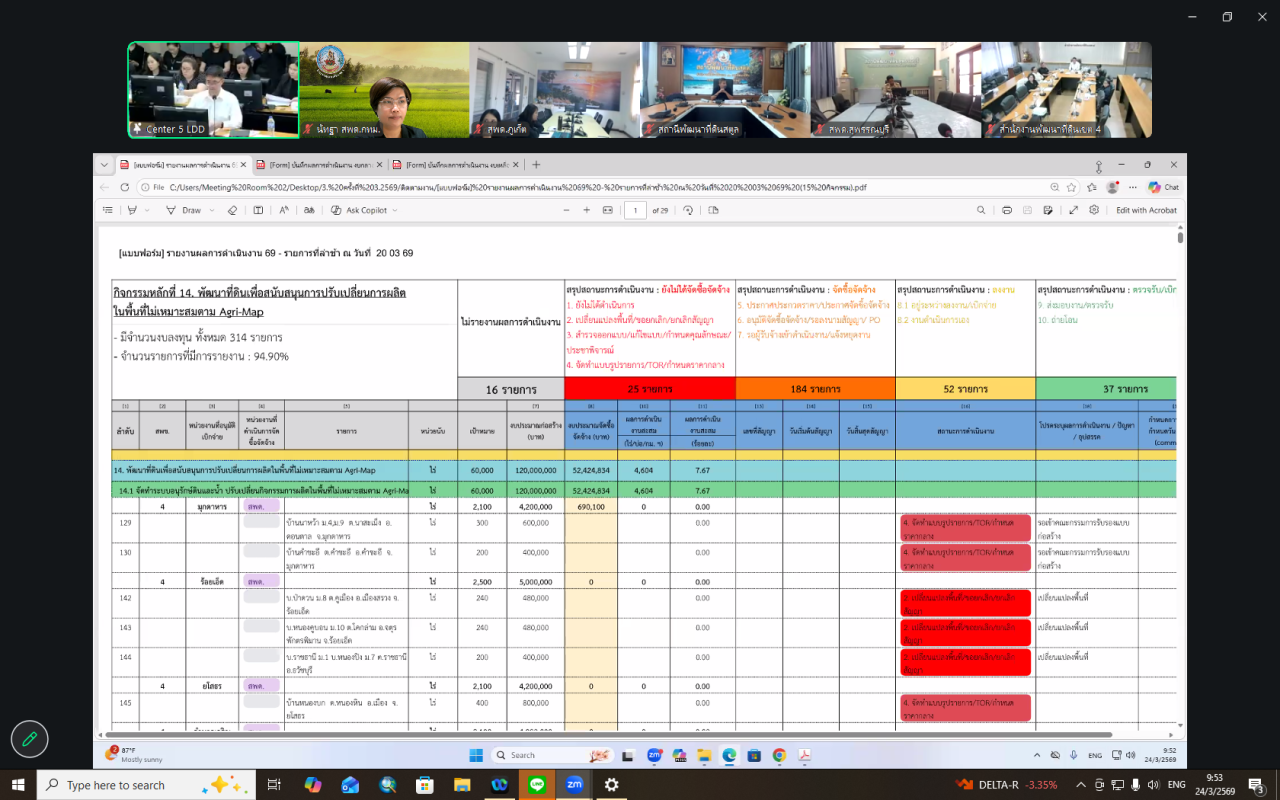Expand the highlight tool options arrow

145,210
